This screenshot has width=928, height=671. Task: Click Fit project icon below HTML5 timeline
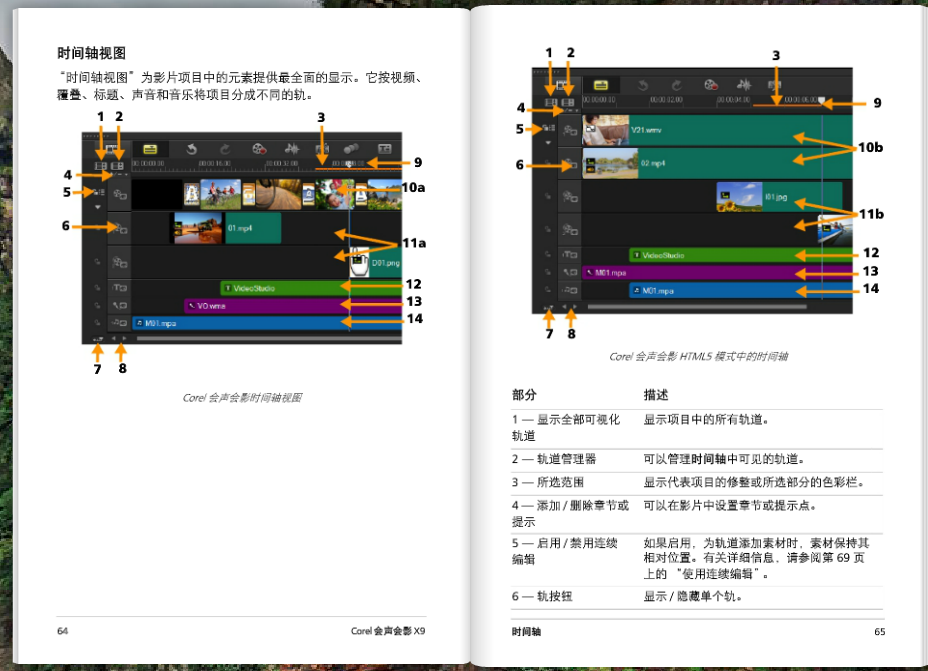[548, 307]
